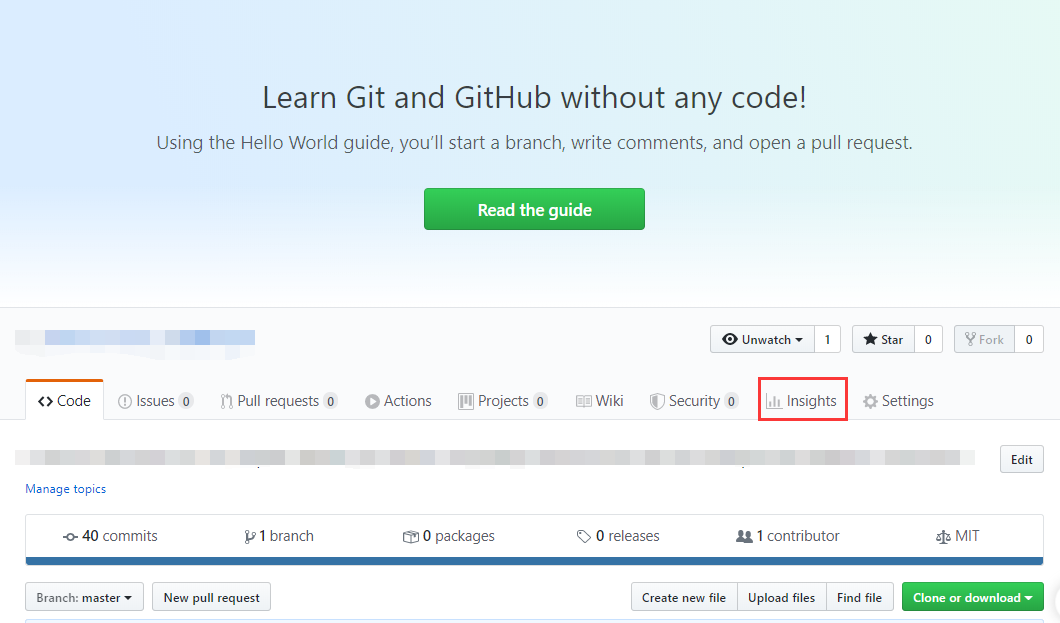Open the Insights tab

(802, 400)
